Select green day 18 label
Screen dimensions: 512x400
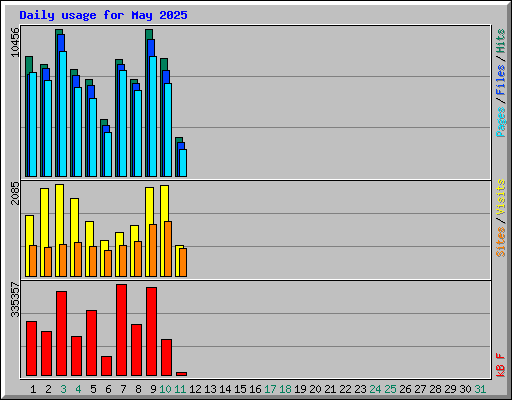[285, 389]
